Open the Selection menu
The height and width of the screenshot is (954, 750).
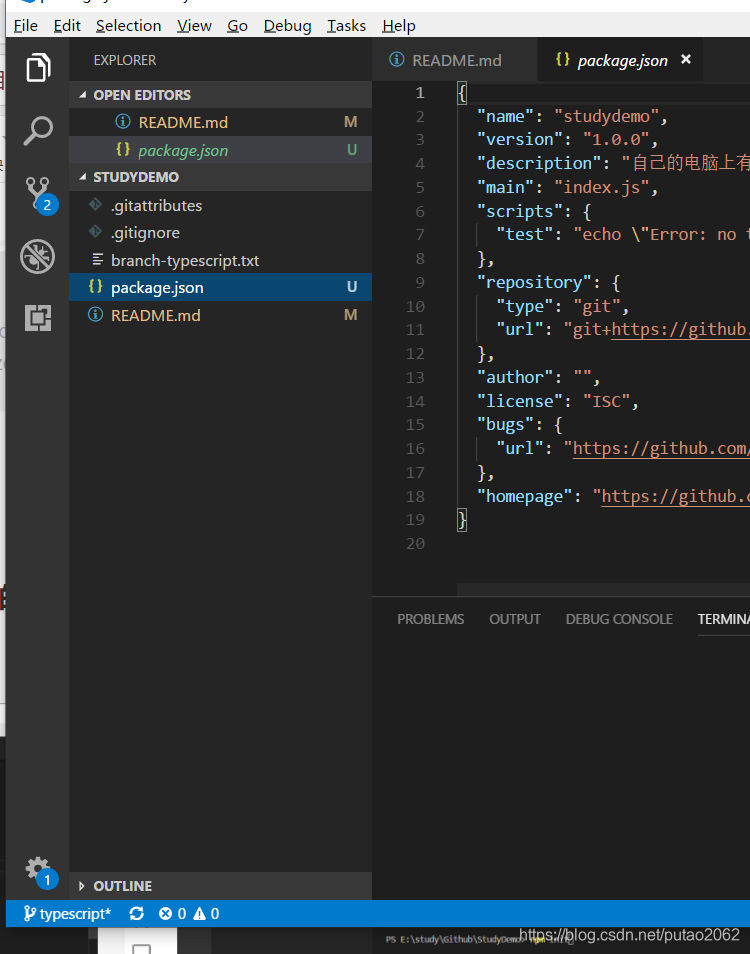point(128,26)
